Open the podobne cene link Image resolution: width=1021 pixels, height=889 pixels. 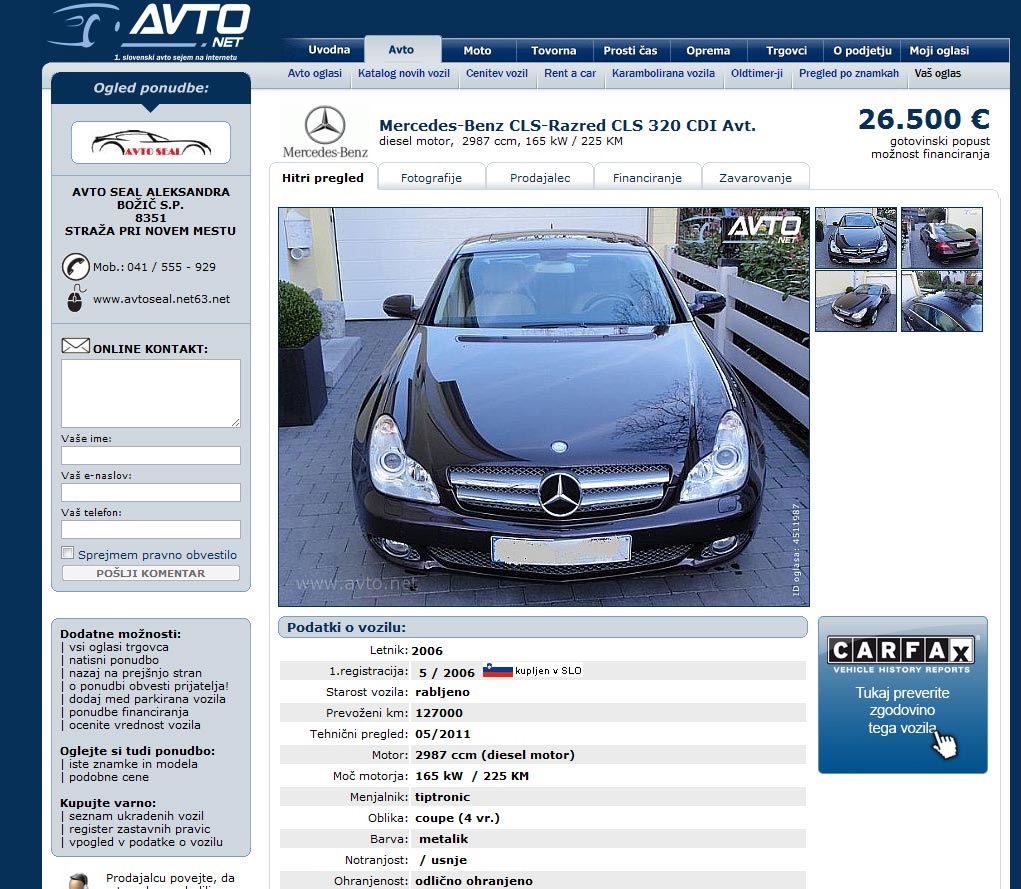tap(109, 777)
